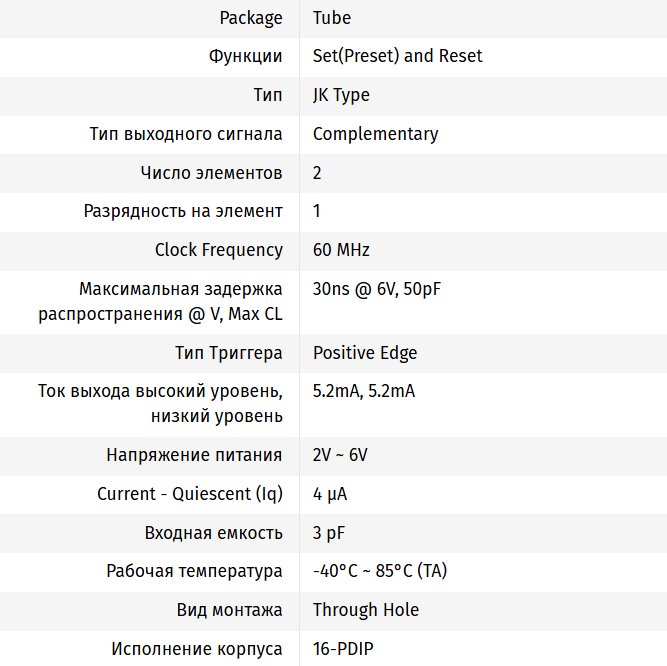The height and width of the screenshot is (666, 667).
Task: Click the "Число элементов" label
Action: [x=211, y=173]
